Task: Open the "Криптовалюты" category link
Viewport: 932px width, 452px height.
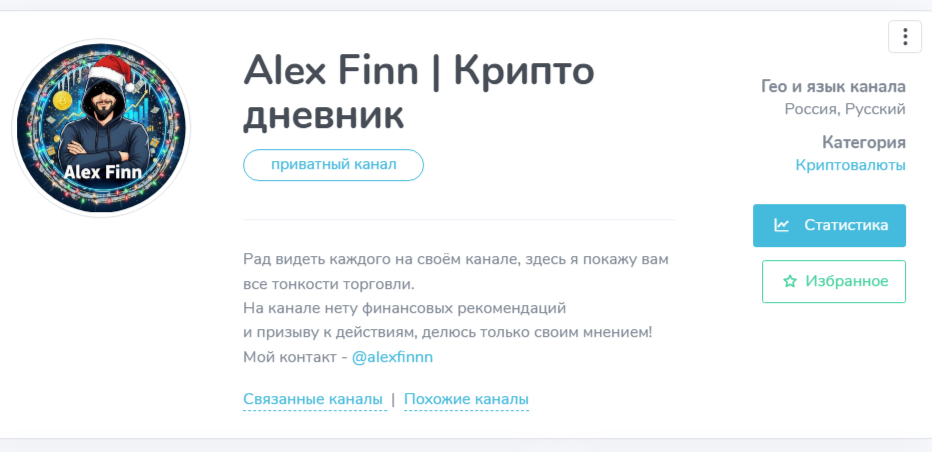Action: click(x=850, y=164)
